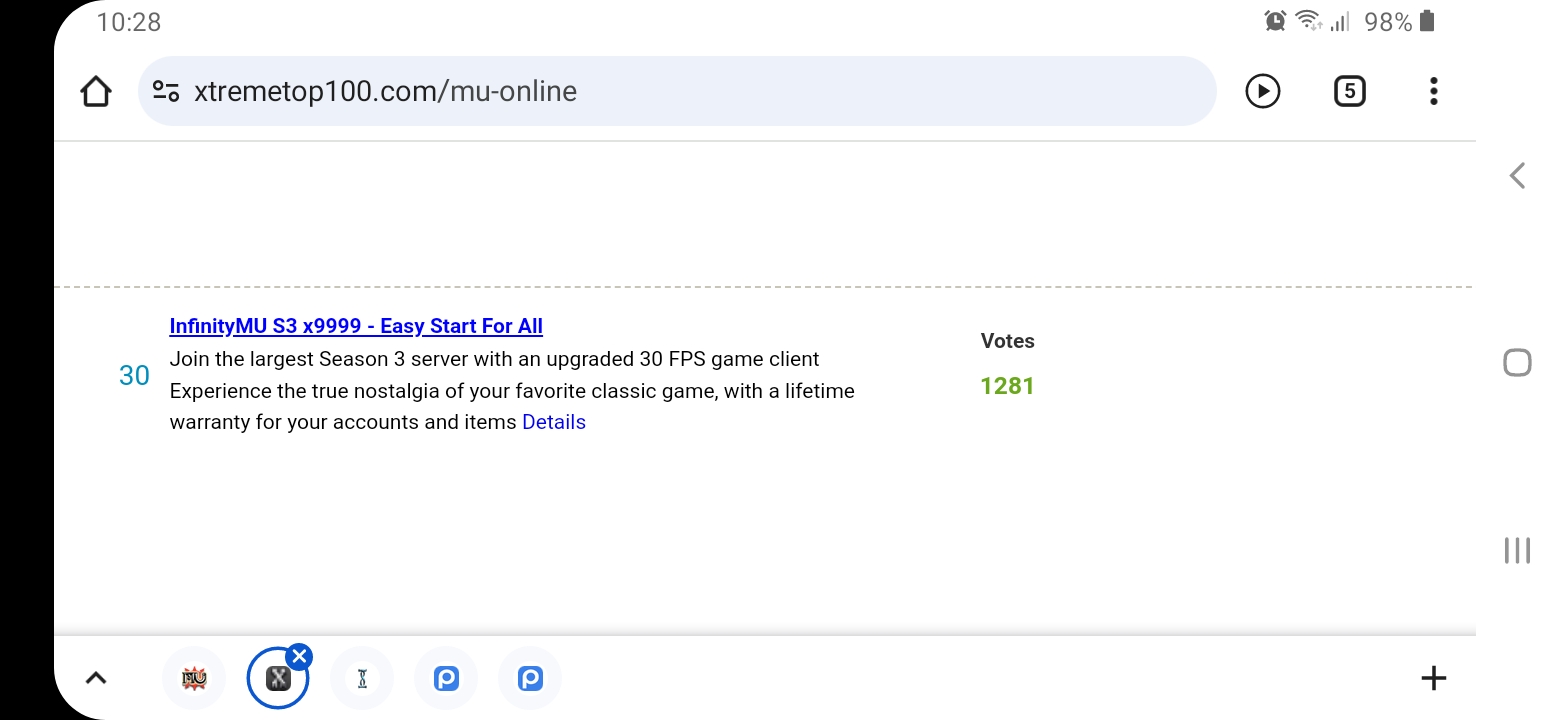Select the active XtremeTop100 tab icon
Screen dimensions: 1560x720
pyautogui.click(x=278, y=678)
